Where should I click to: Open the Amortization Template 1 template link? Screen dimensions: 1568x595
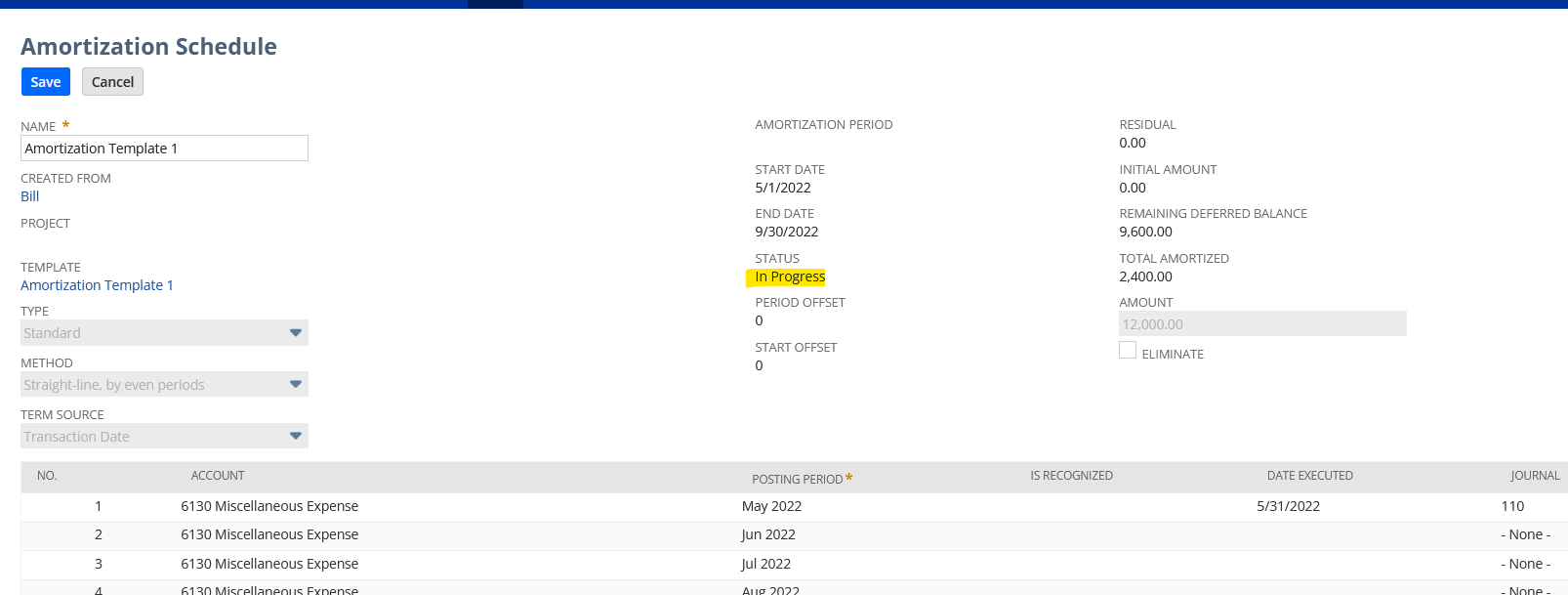(x=97, y=285)
